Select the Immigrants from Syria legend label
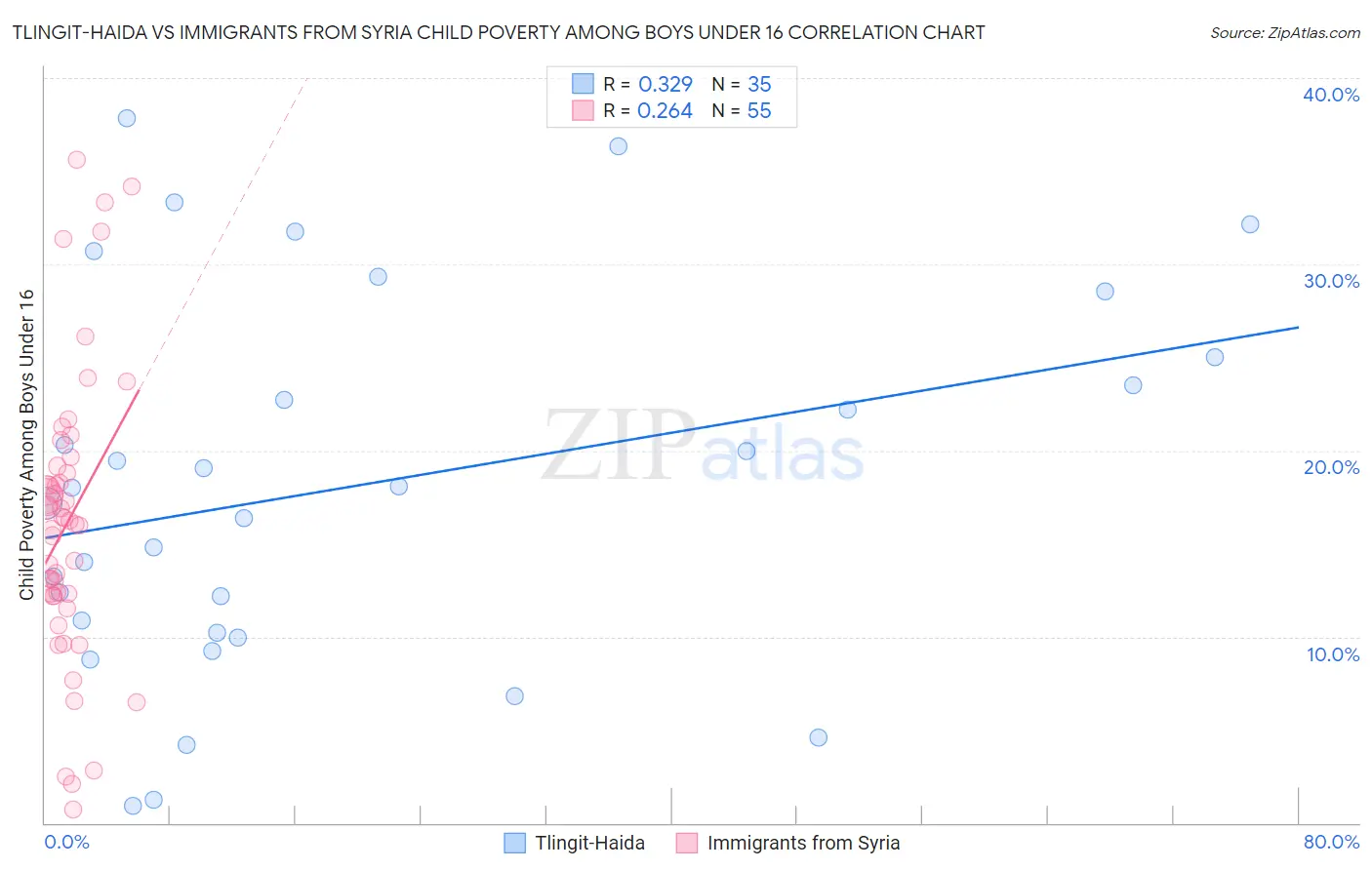This screenshot has height=870, width=1372. 803,843
